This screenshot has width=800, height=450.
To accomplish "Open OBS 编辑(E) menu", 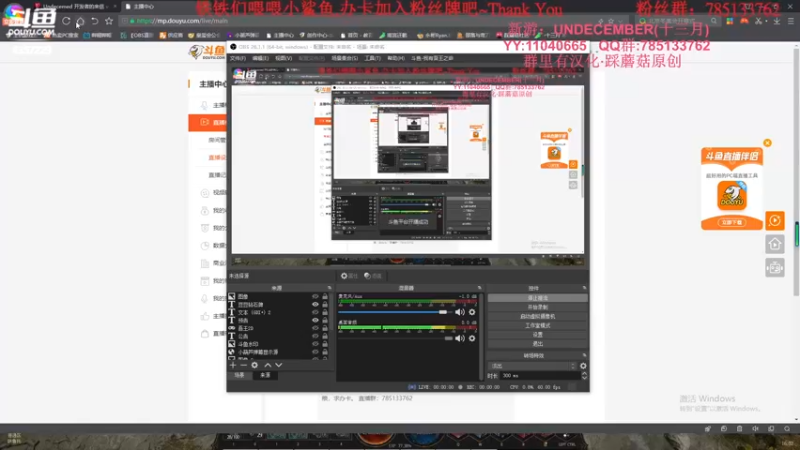I will point(260,58).
